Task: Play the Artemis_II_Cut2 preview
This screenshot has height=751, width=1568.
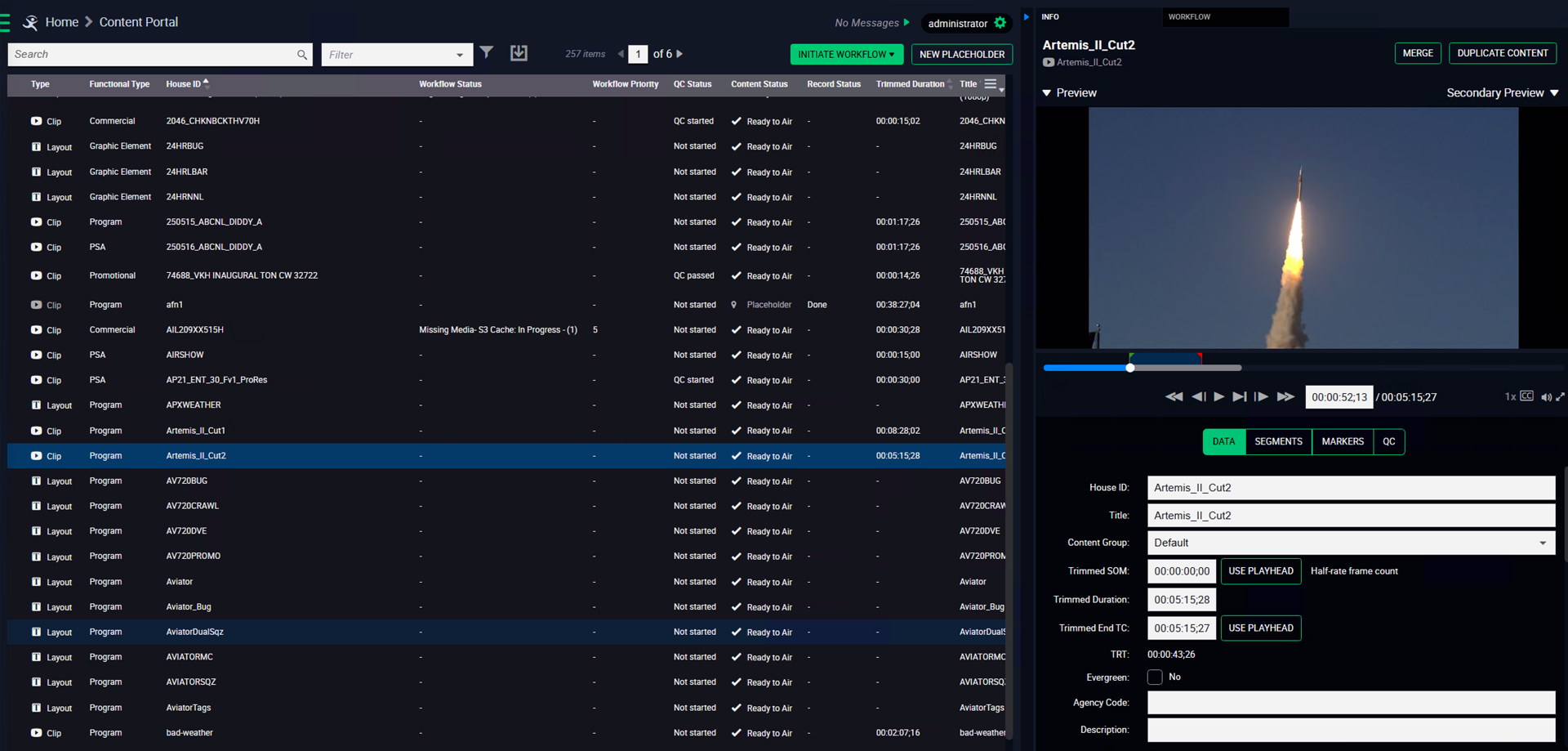Action: point(1219,397)
